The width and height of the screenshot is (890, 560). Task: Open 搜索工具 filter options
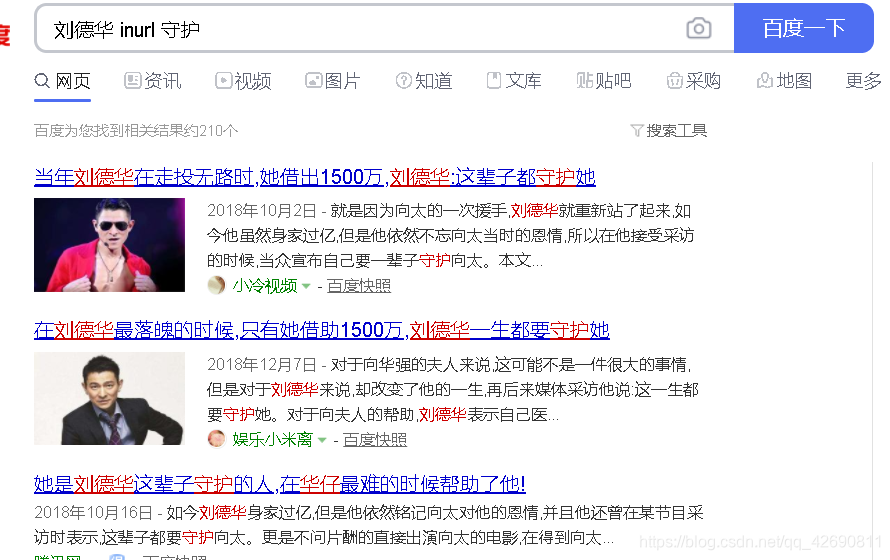tap(669, 131)
